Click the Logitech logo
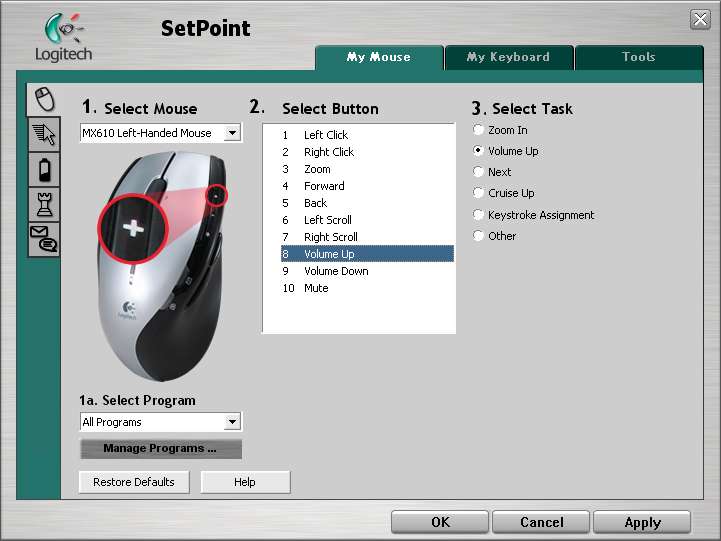The width and height of the screenshot is (721, 541). 63,37
